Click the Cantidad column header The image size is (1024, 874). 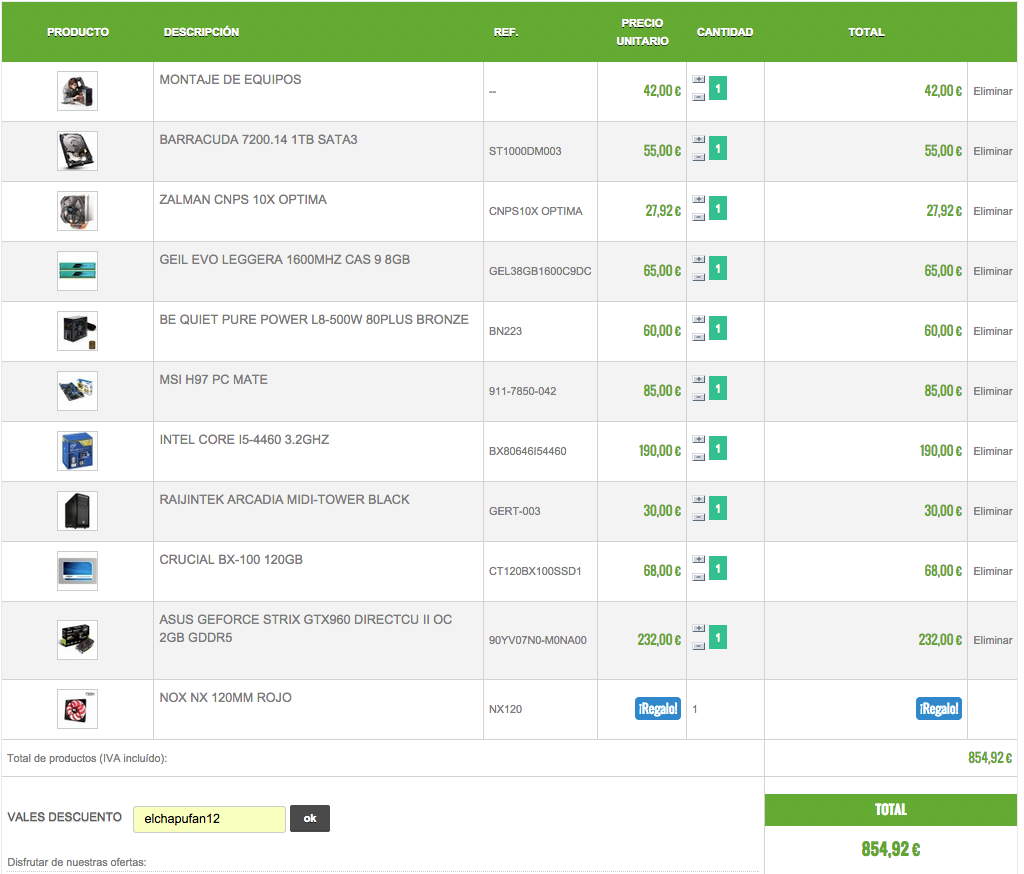725,32
